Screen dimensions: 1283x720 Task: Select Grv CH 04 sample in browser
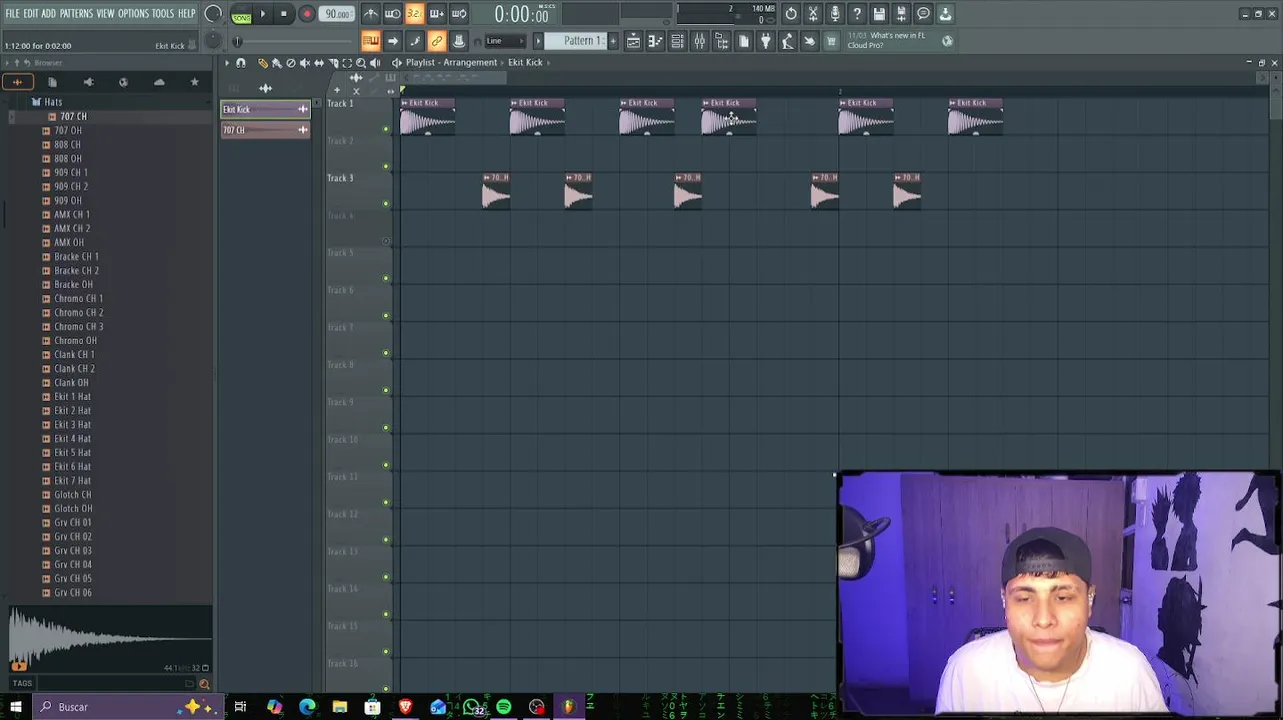73,564
